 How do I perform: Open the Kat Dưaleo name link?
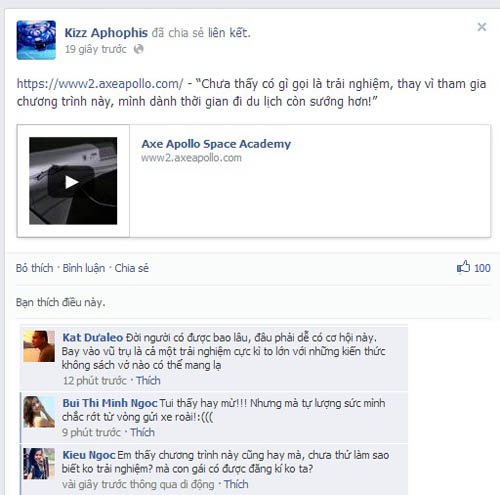click(93, 337)
